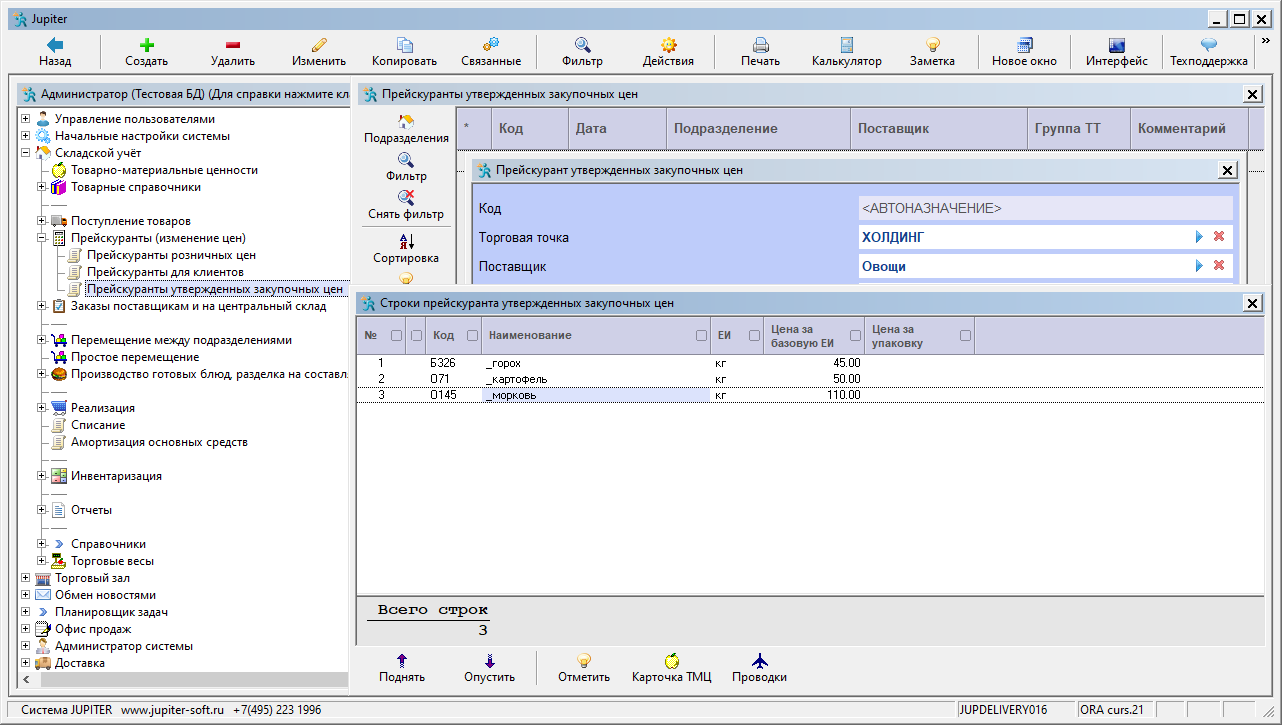The height and width of the screenshot is (725, 1282).
Task: Expand Торговый зал tree node
Action: (26, 578)
